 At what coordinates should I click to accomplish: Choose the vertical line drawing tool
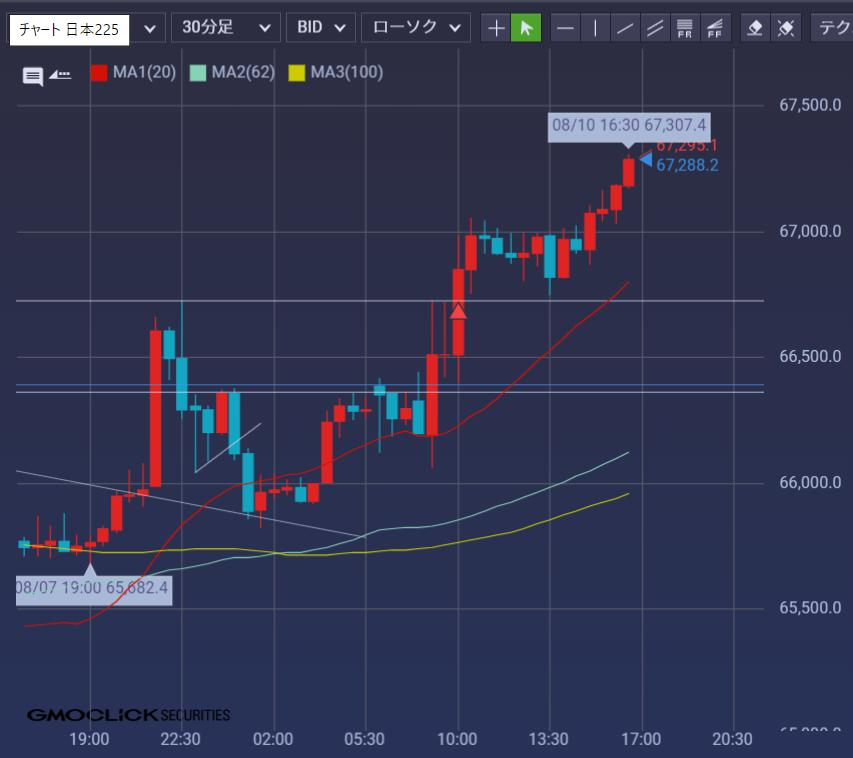[595, 28]
